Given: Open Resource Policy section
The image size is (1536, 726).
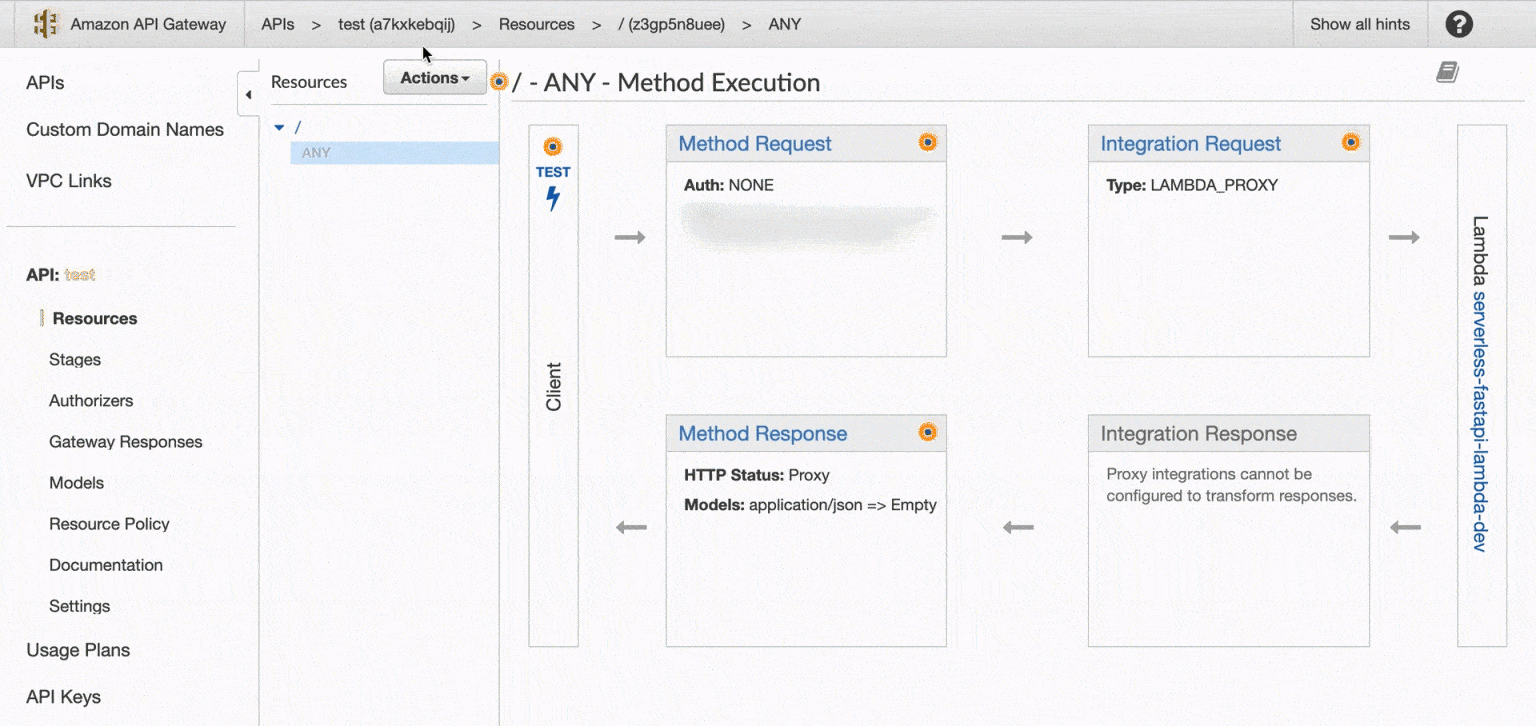Looking at the screenshot, I should (x=109, y=524).
